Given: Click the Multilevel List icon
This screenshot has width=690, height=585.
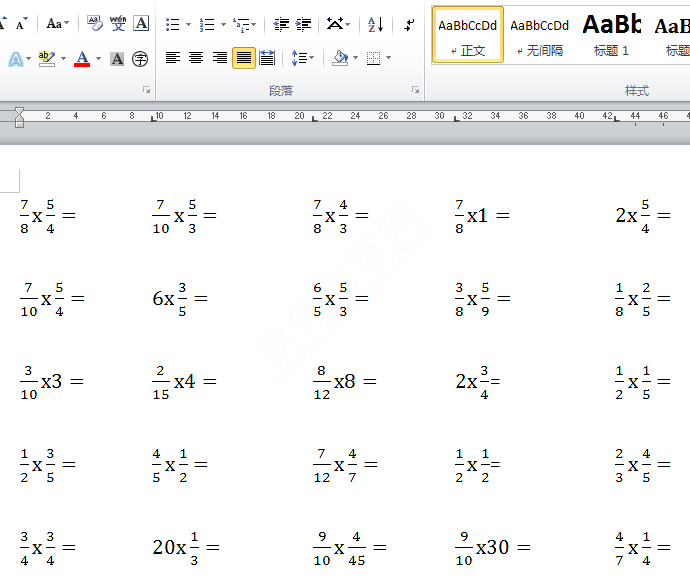Looking at the screenshot, I should 241,24.
